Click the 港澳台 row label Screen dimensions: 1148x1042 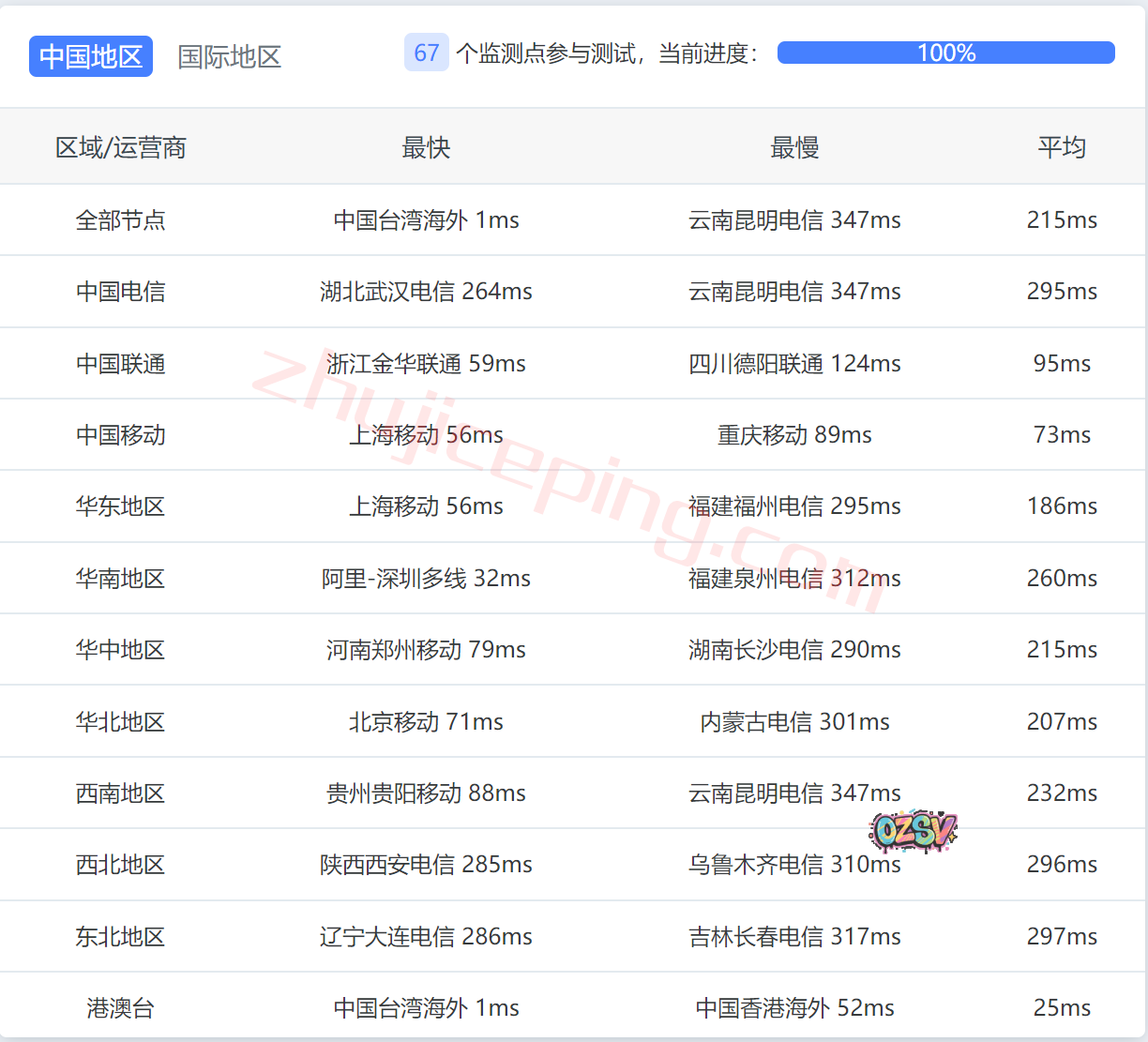tap(121, 1008)
